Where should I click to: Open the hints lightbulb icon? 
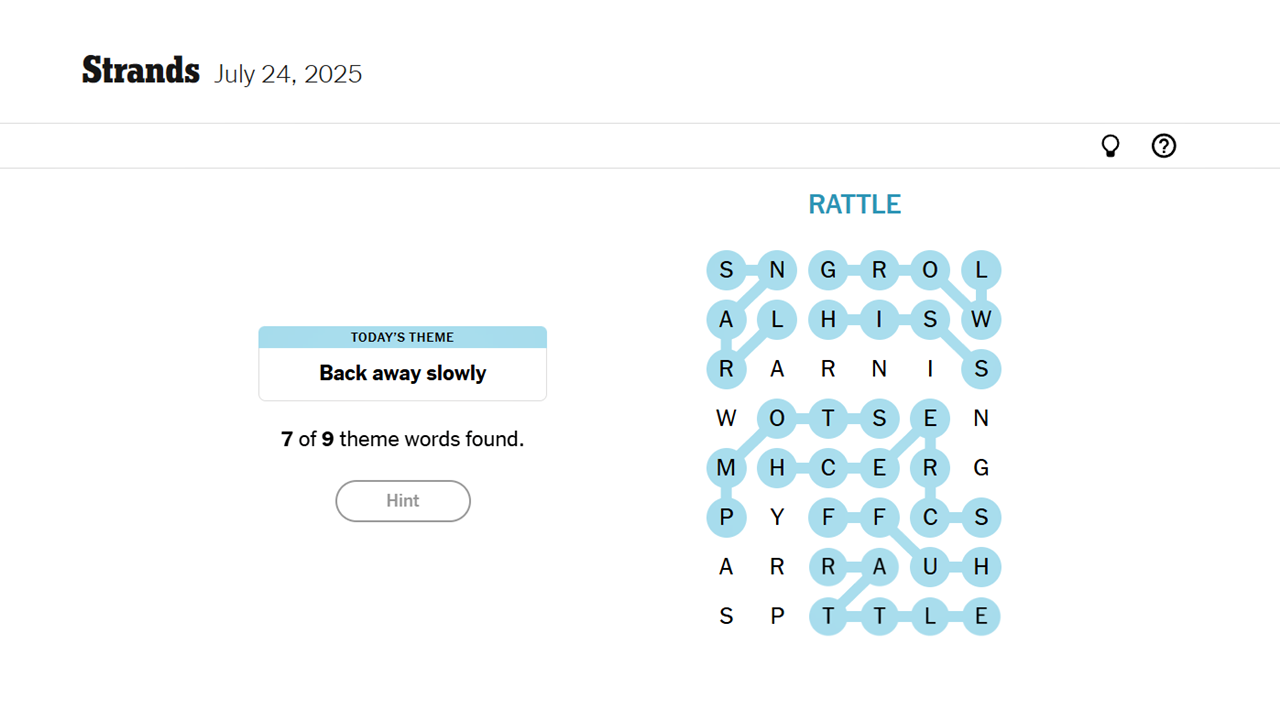point(1110,146)
